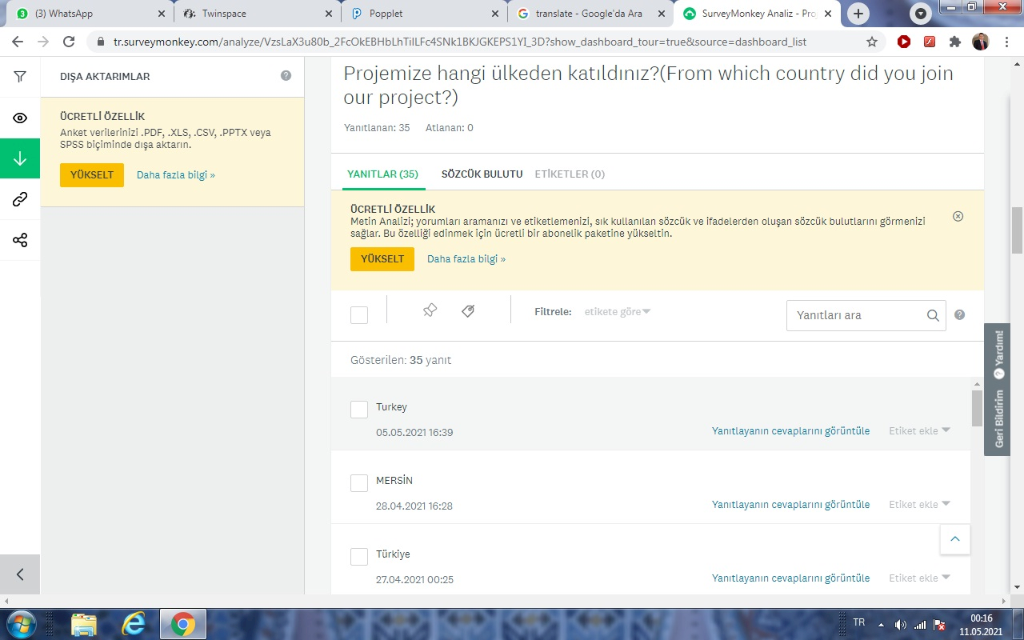
Task: Open the share sidebar icon
Action: 20,240
